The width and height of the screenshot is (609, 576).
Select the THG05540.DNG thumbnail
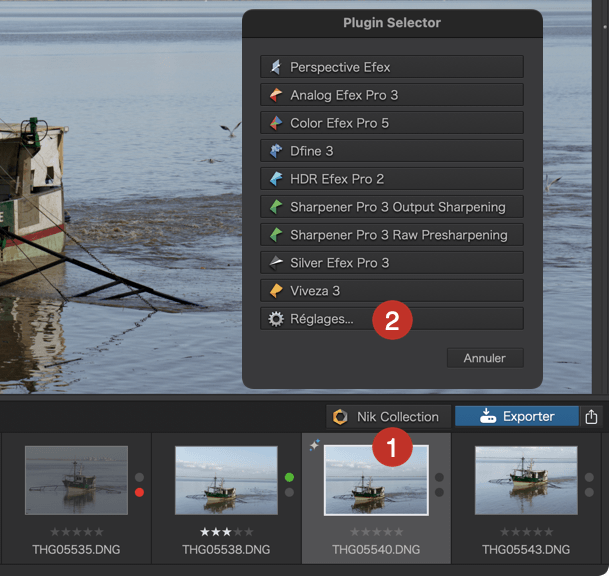point(376,480)
